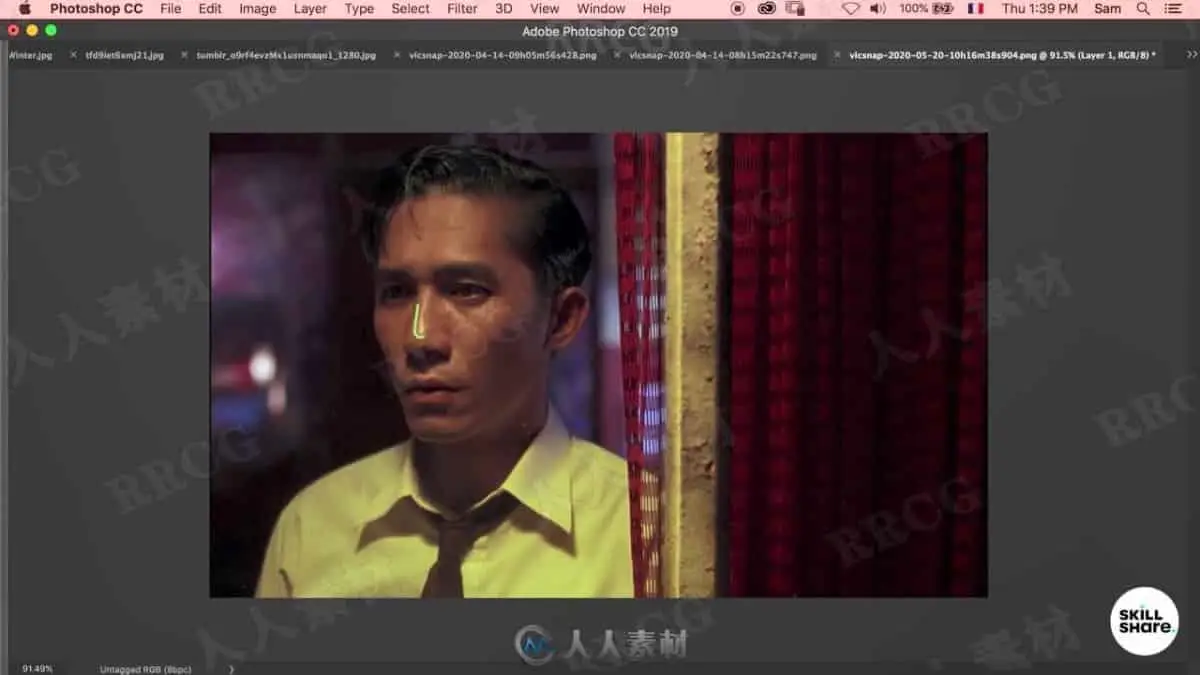Switch to the vlcsnap-2020-04-14-09h05m56s428.png tab
The image size is (1200, 675).
coord(501,55)
